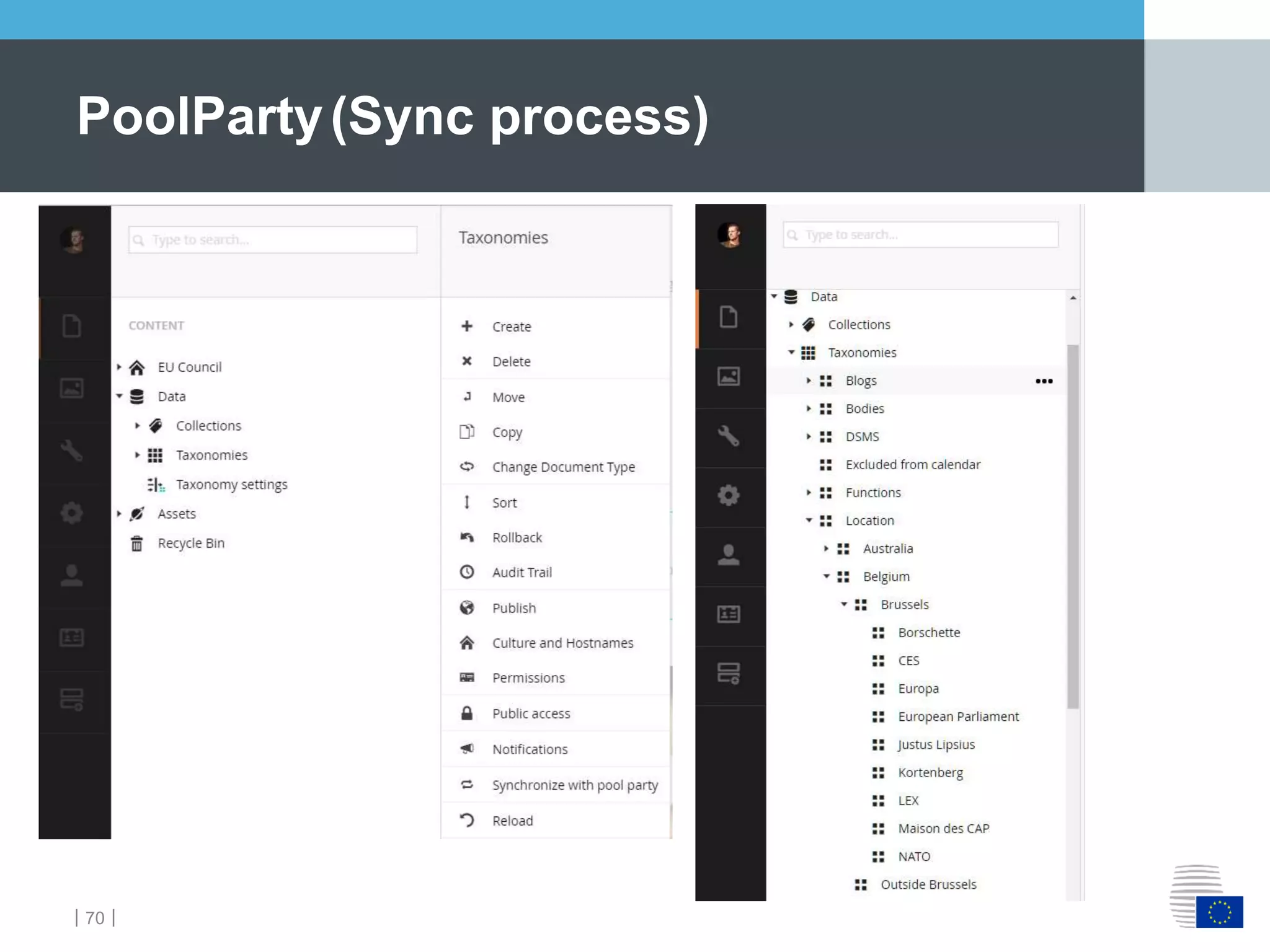Image resolution: width=1270 pixels, height=952 pixels.
Task: Expand the Functions taxonomy
Action: [809, 493]
